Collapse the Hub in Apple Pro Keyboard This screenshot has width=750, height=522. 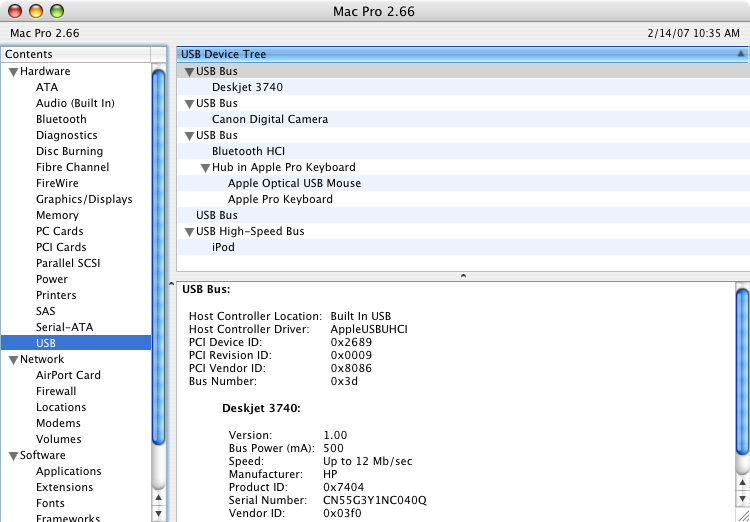(x=206, y=168)
